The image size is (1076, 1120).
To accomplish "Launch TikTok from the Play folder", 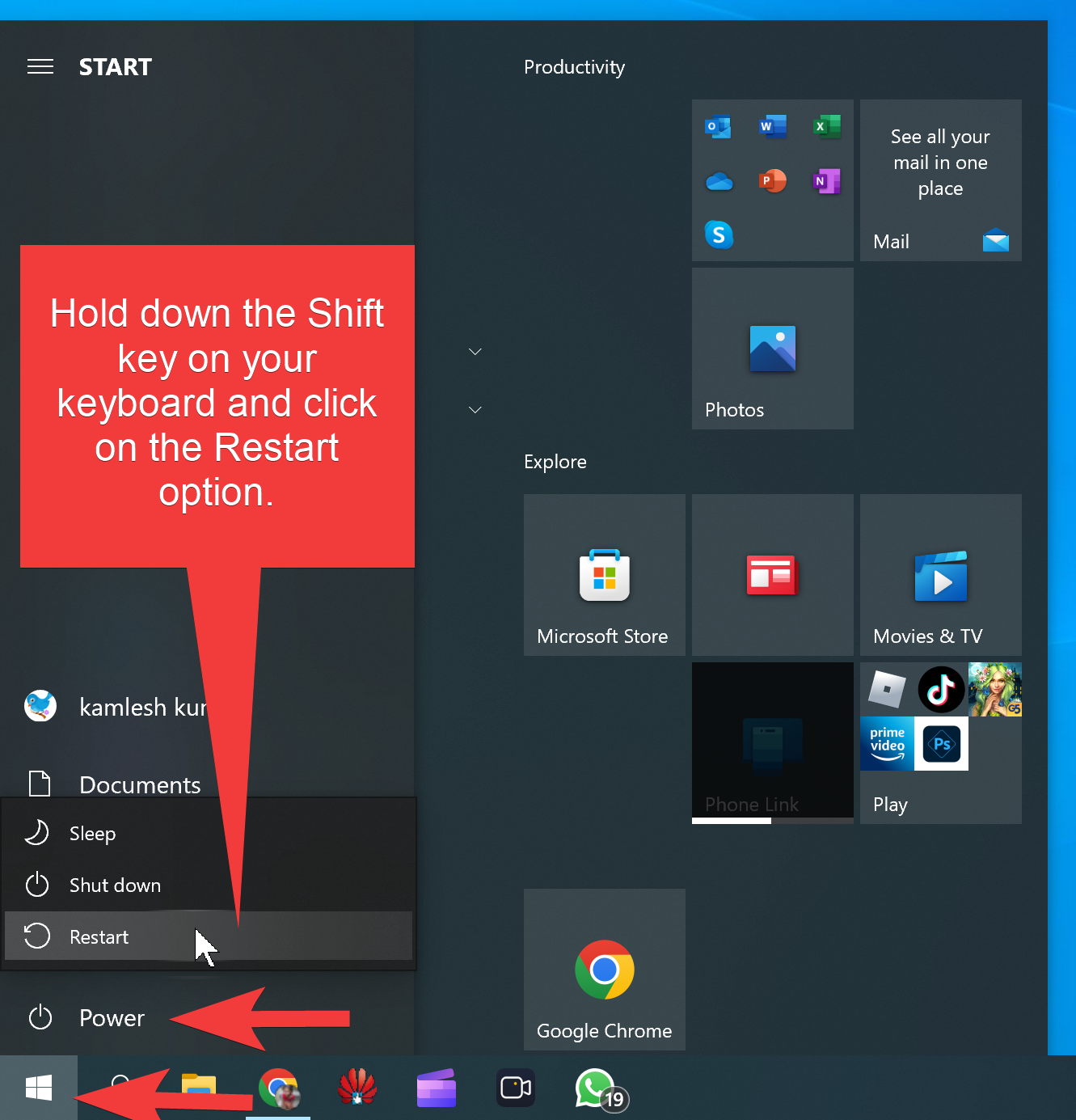I will 941,690.
